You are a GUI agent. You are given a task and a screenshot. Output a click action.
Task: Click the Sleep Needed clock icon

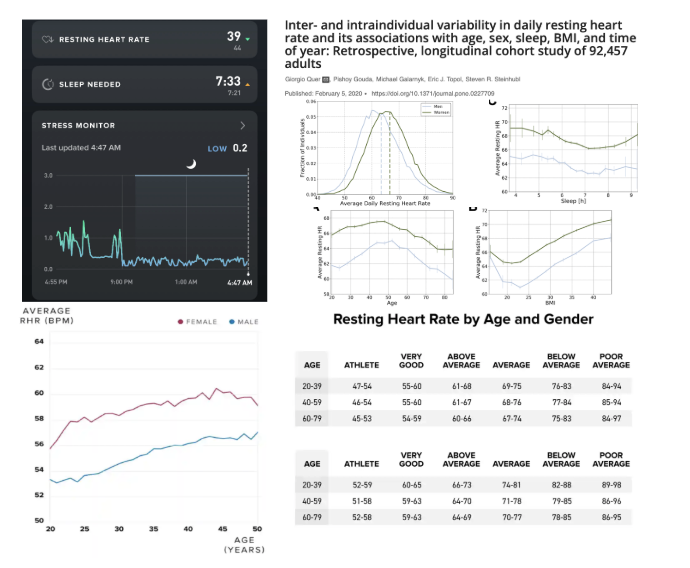click(x=47, y=85)
